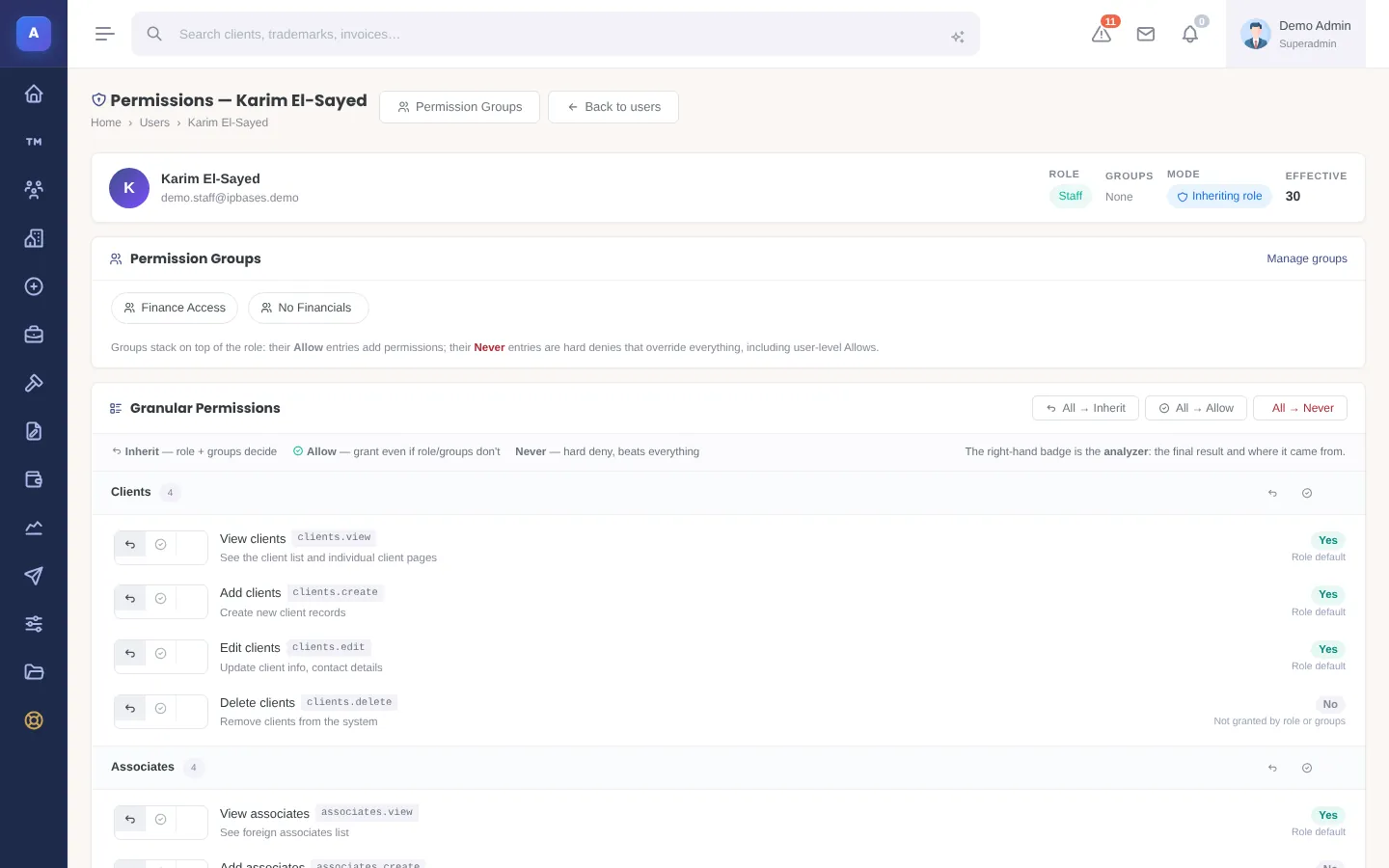Select the Finance Access group chip
Screen dimensions: 1389x868
point(175,308)
